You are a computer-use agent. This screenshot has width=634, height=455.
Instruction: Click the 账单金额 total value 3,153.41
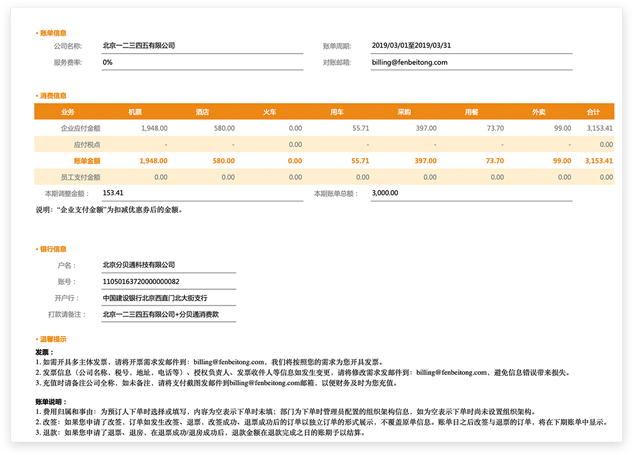tap(598, 160)
